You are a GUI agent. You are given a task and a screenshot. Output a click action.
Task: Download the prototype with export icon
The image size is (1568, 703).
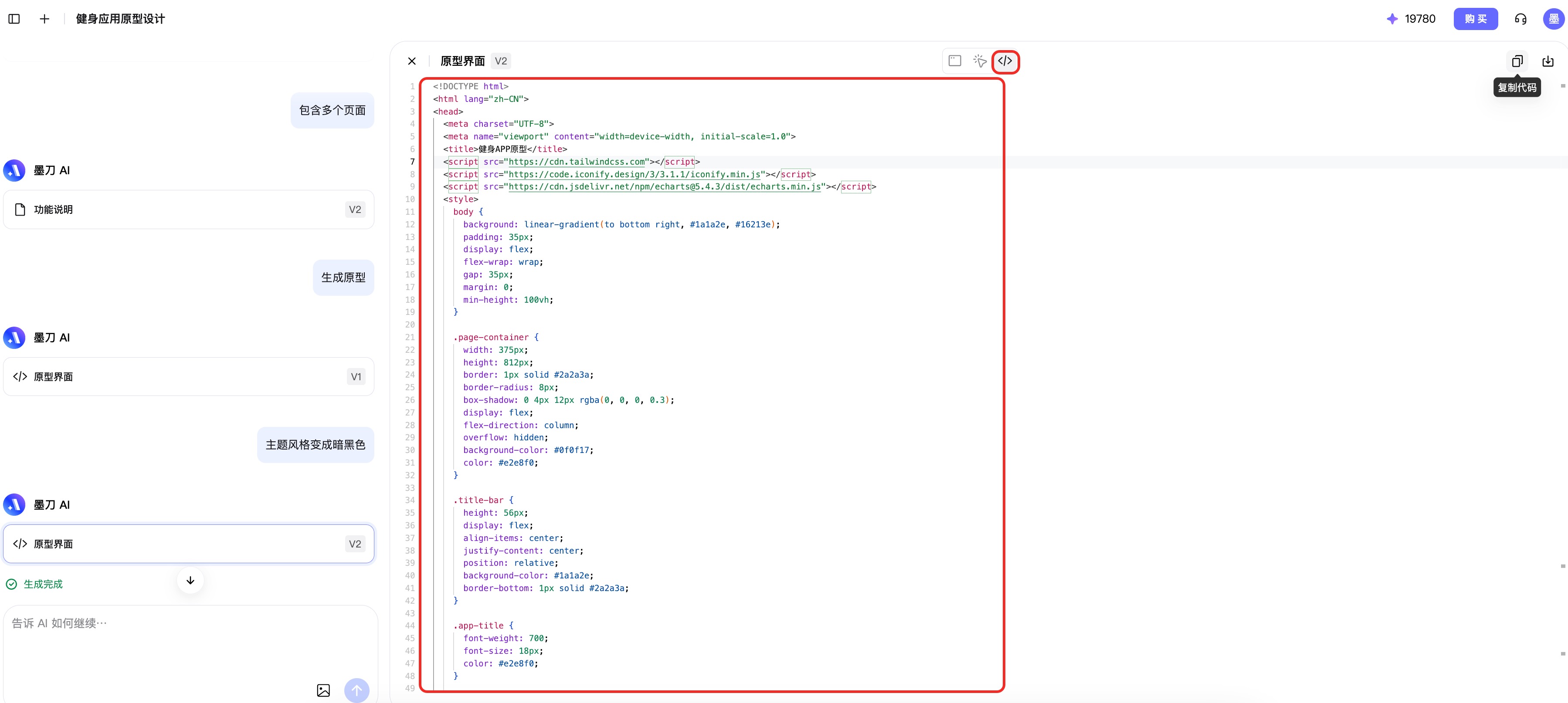click(1548, 61)
